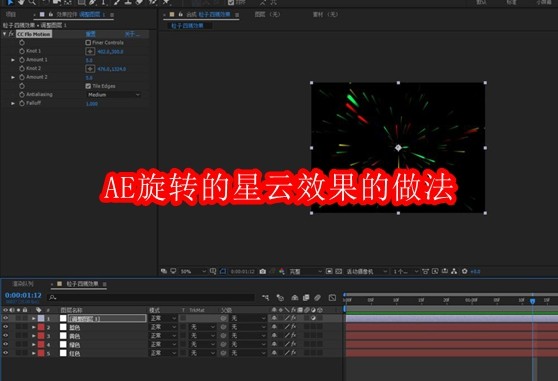This screenshot has height=381, width=558.
Task: Hide the 蓝色 layer eye icon
Action: click(x=5, y=327)
